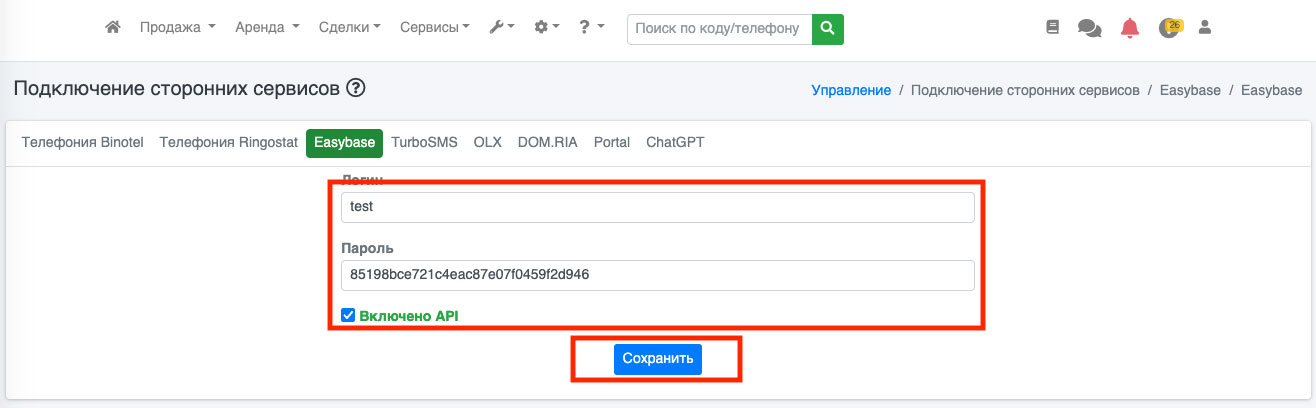Show notifications via the red bell
Screen dimensions: 1316x408
[x=1130, y=28]
